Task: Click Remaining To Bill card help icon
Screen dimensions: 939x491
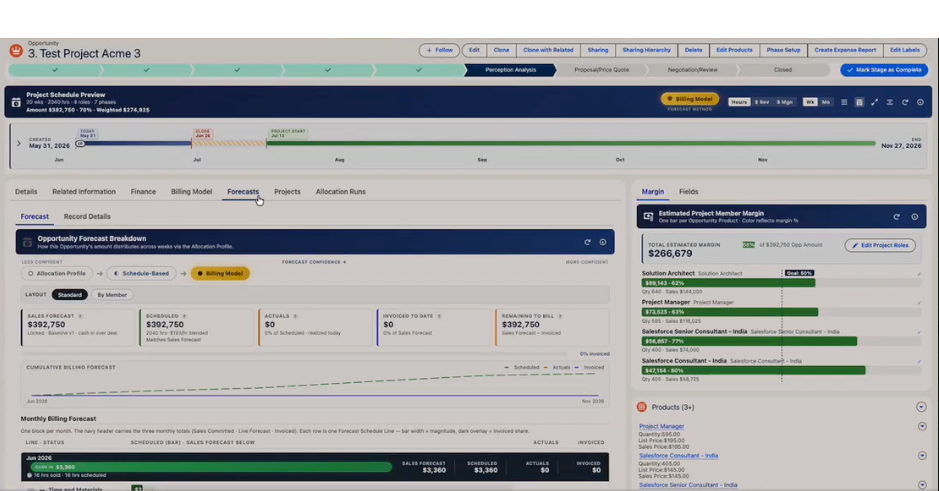Action: point(560,316)
